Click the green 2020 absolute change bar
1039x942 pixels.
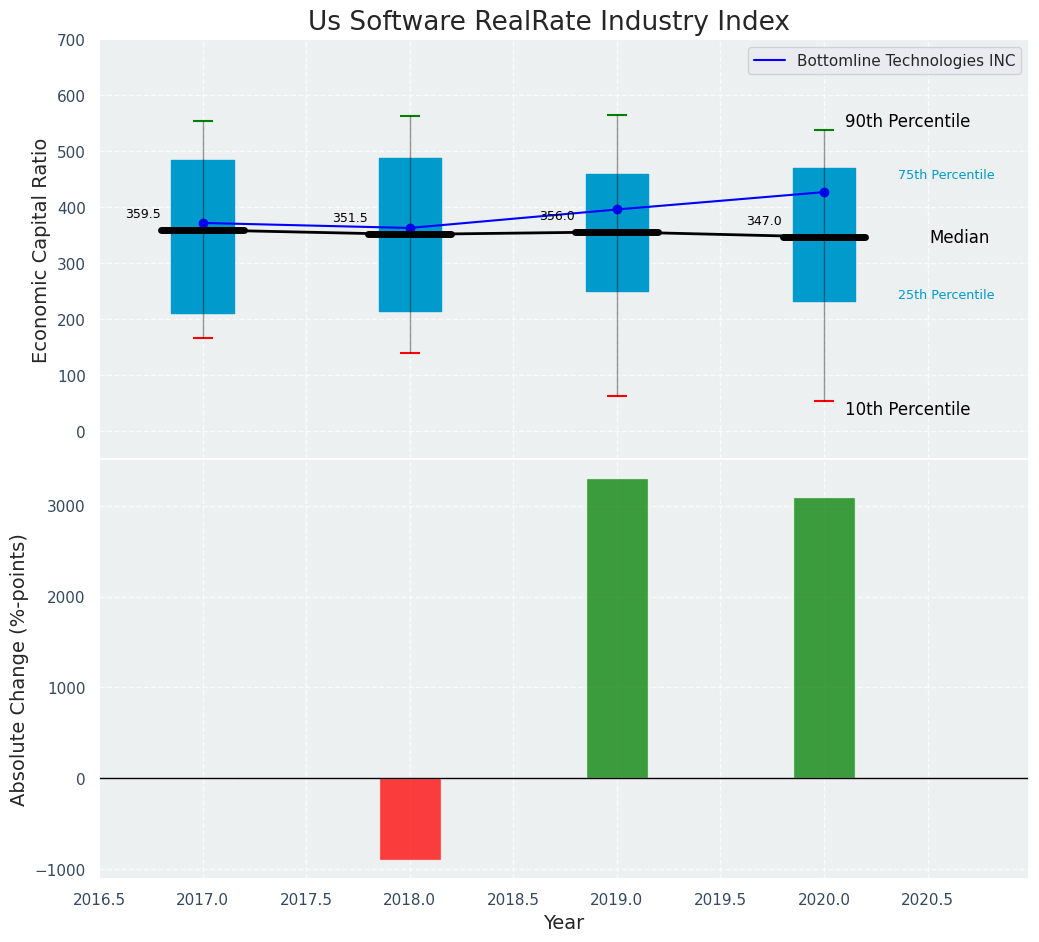pos(824,637)
